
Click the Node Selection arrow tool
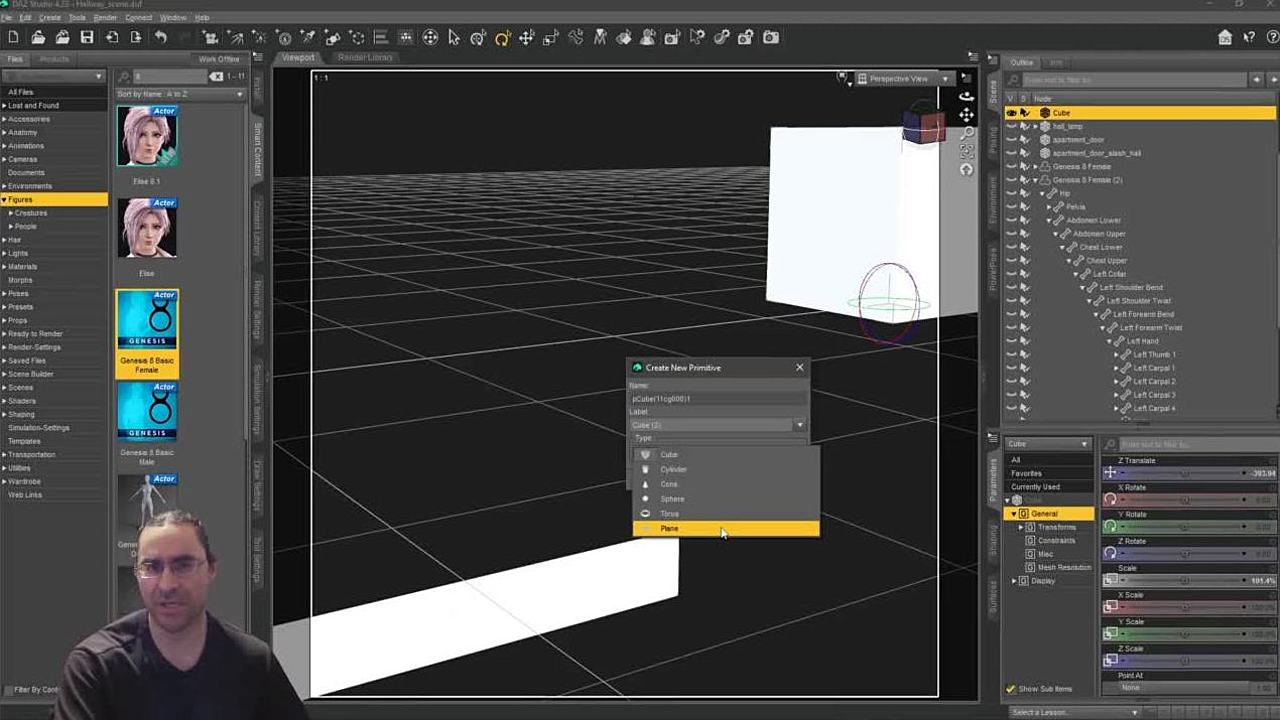tap(454, 38)
